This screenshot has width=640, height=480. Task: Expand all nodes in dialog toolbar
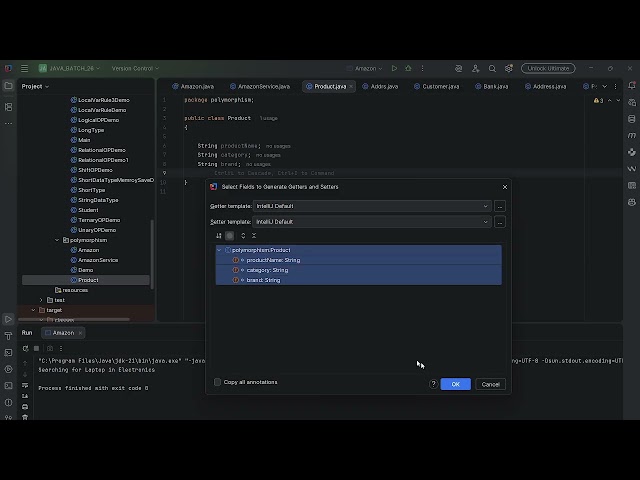point(243,236)
